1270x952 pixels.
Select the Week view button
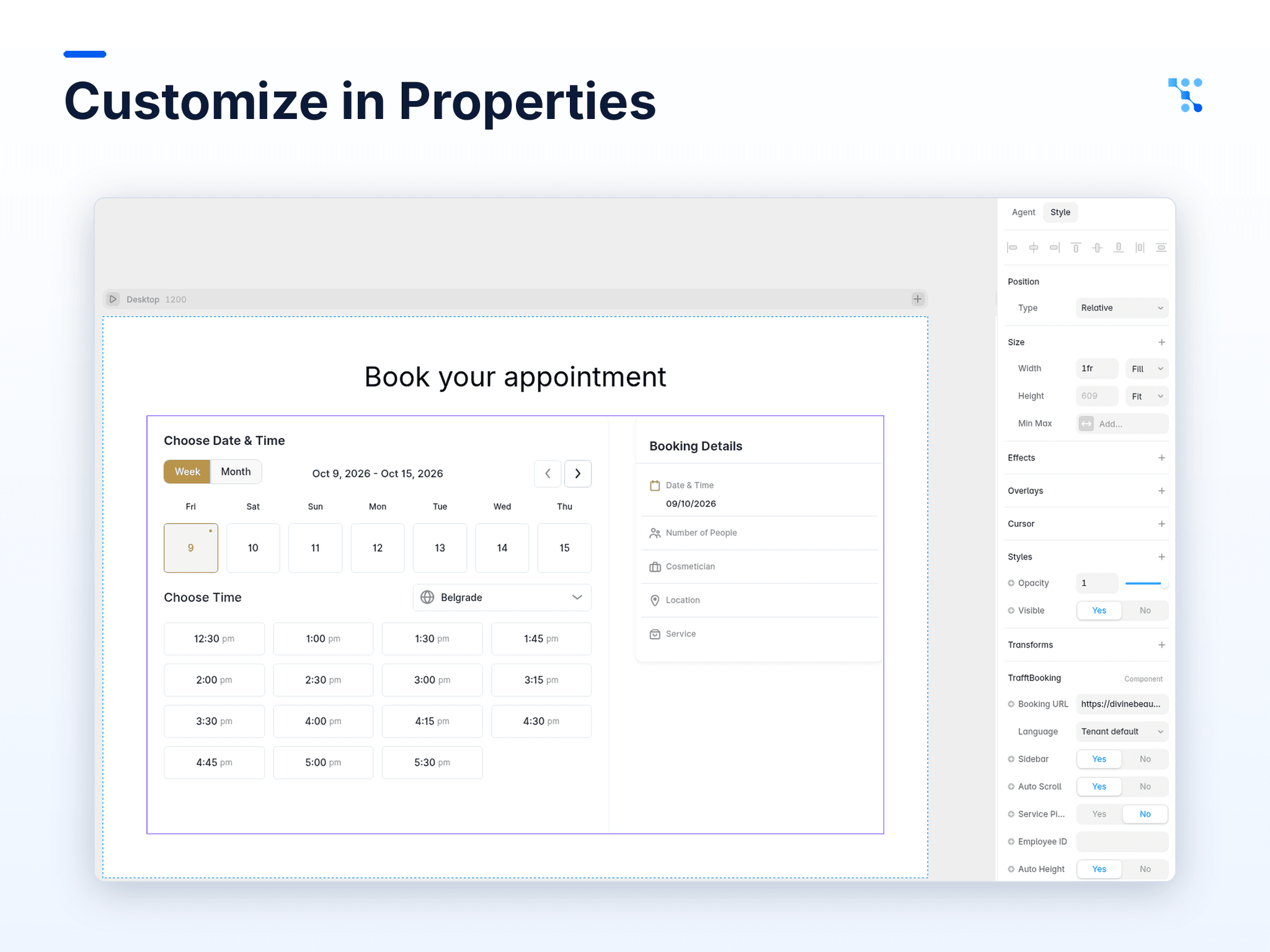point(187,472)
